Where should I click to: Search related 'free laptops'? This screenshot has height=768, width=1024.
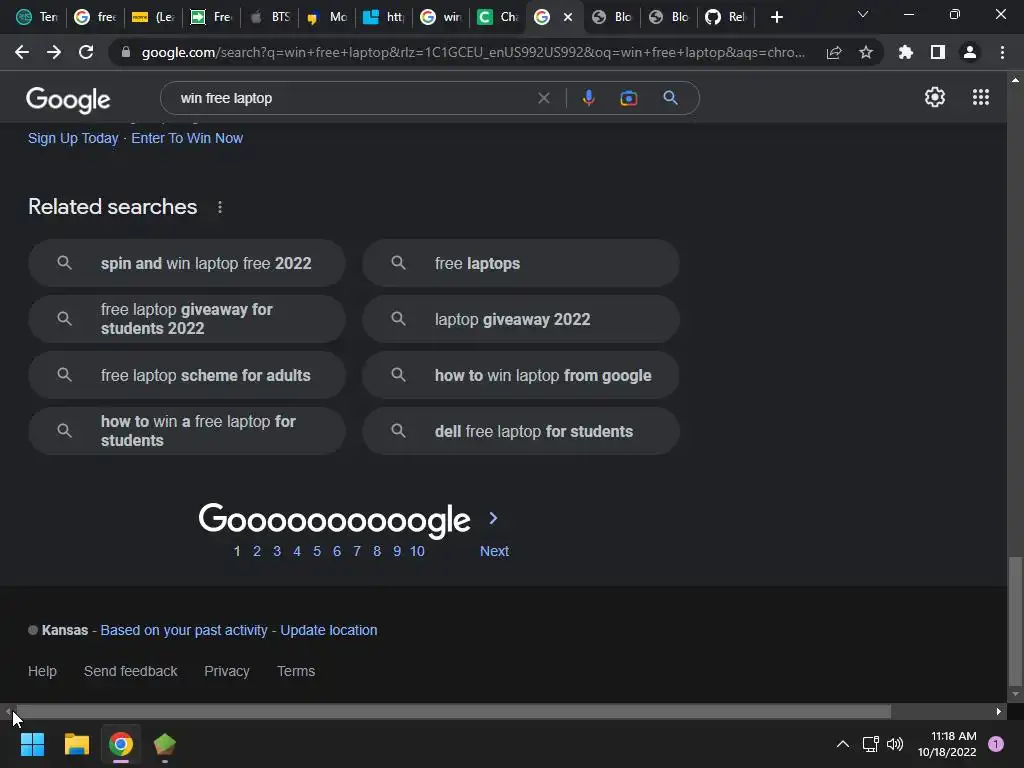[x=521, y=263]
